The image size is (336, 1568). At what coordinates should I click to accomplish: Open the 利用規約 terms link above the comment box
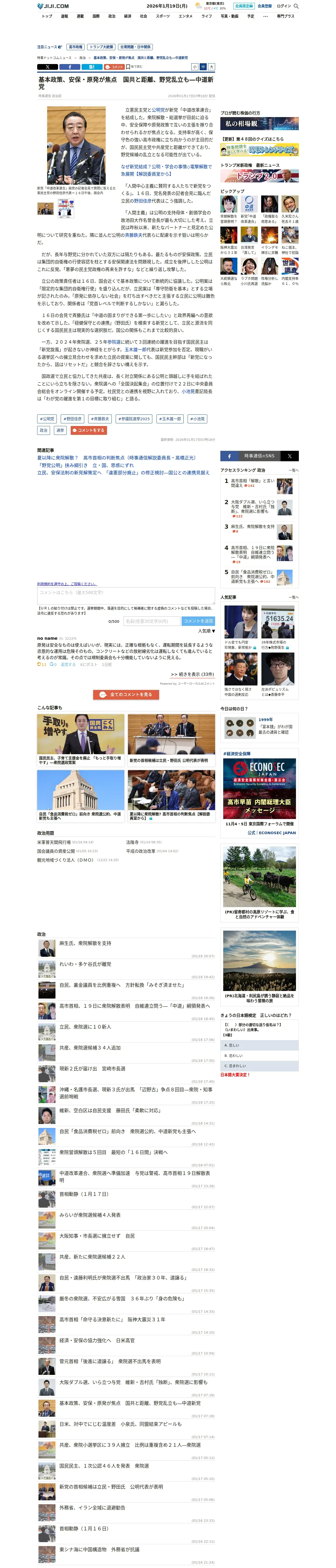[x=66, y=584]
